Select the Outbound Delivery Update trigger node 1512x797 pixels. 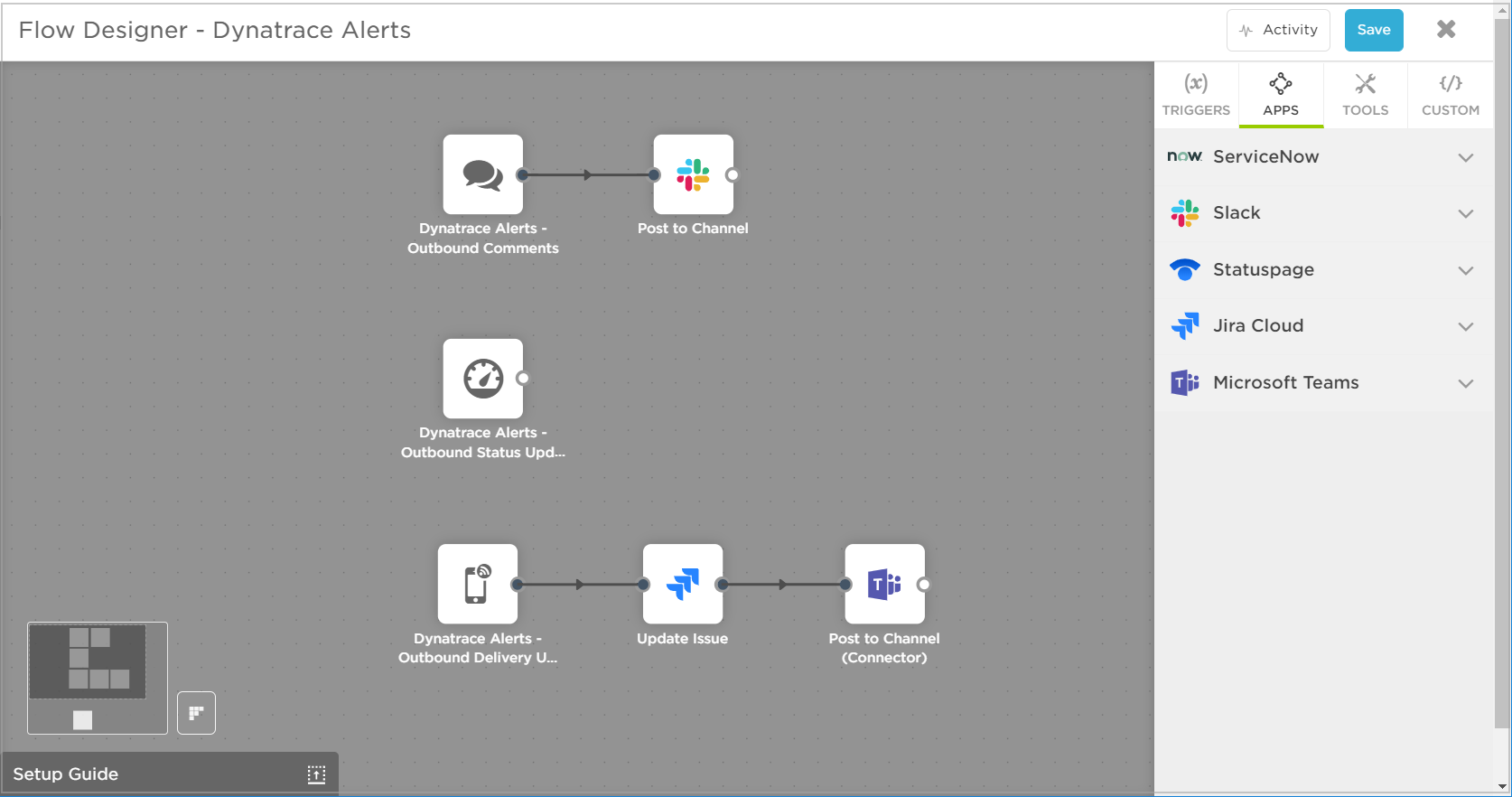(477, 584)
